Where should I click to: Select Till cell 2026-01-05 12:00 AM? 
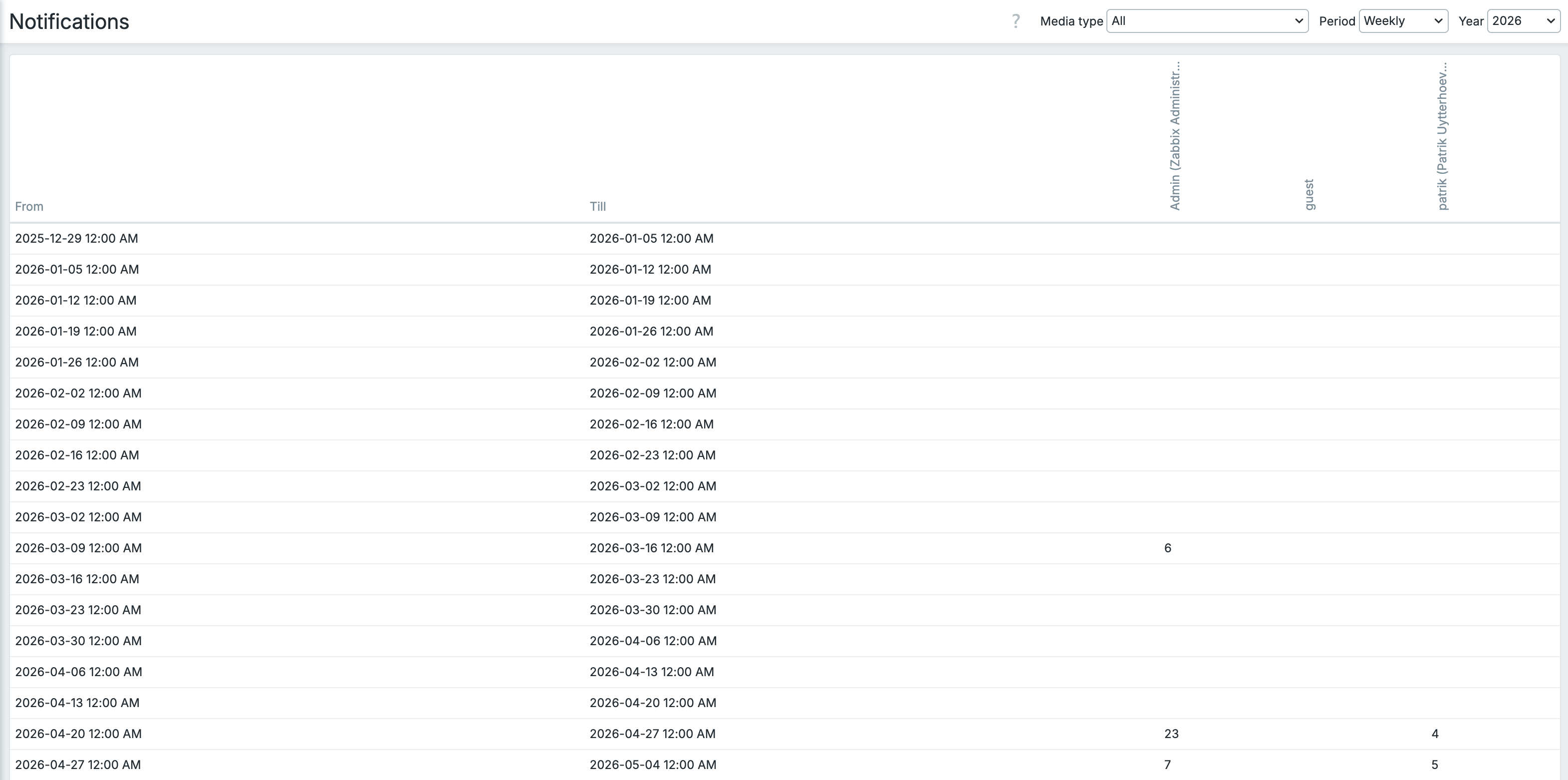click(x=651, y=239)
